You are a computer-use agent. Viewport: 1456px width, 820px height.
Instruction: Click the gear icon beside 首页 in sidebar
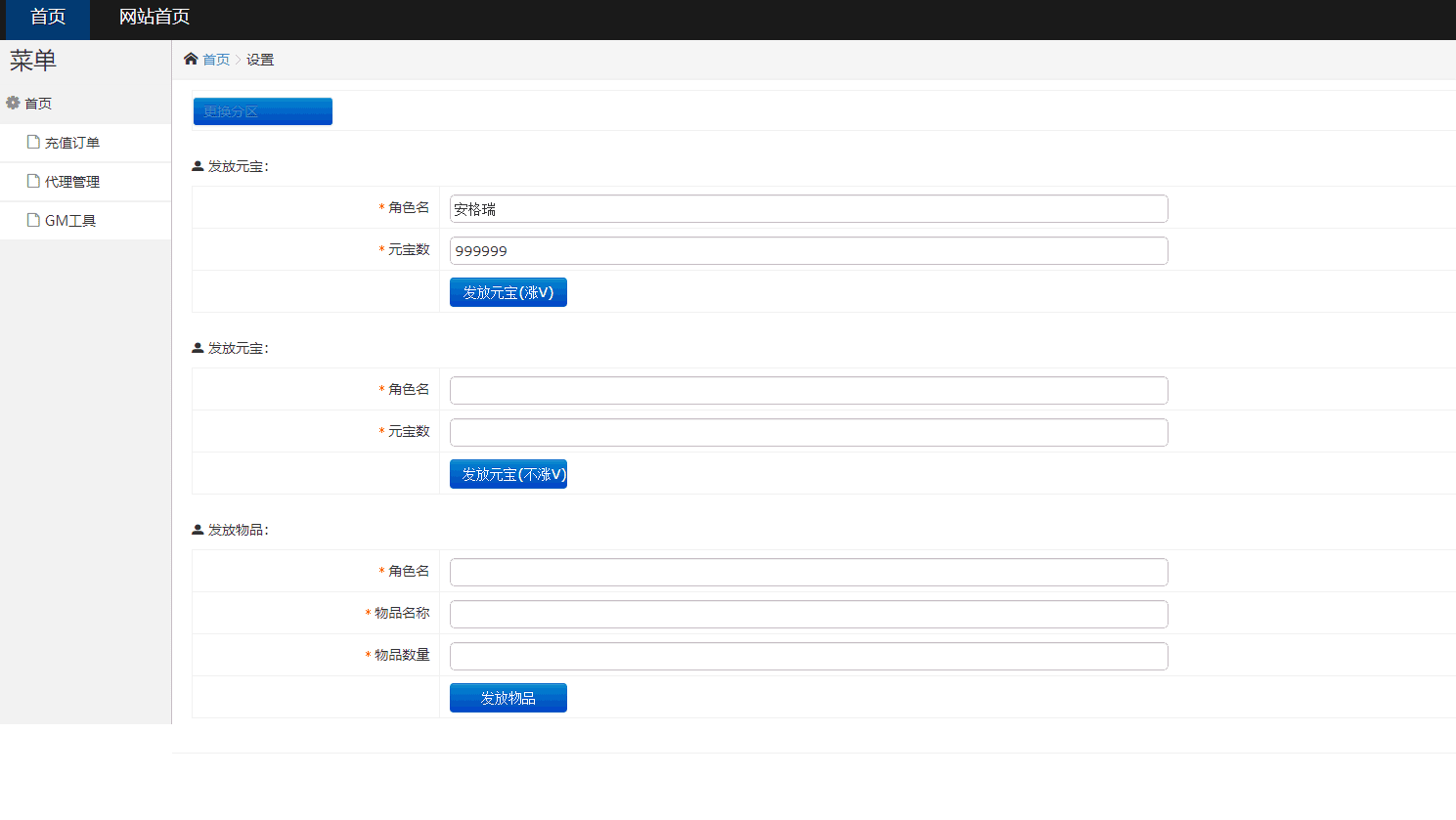[13, 103]
